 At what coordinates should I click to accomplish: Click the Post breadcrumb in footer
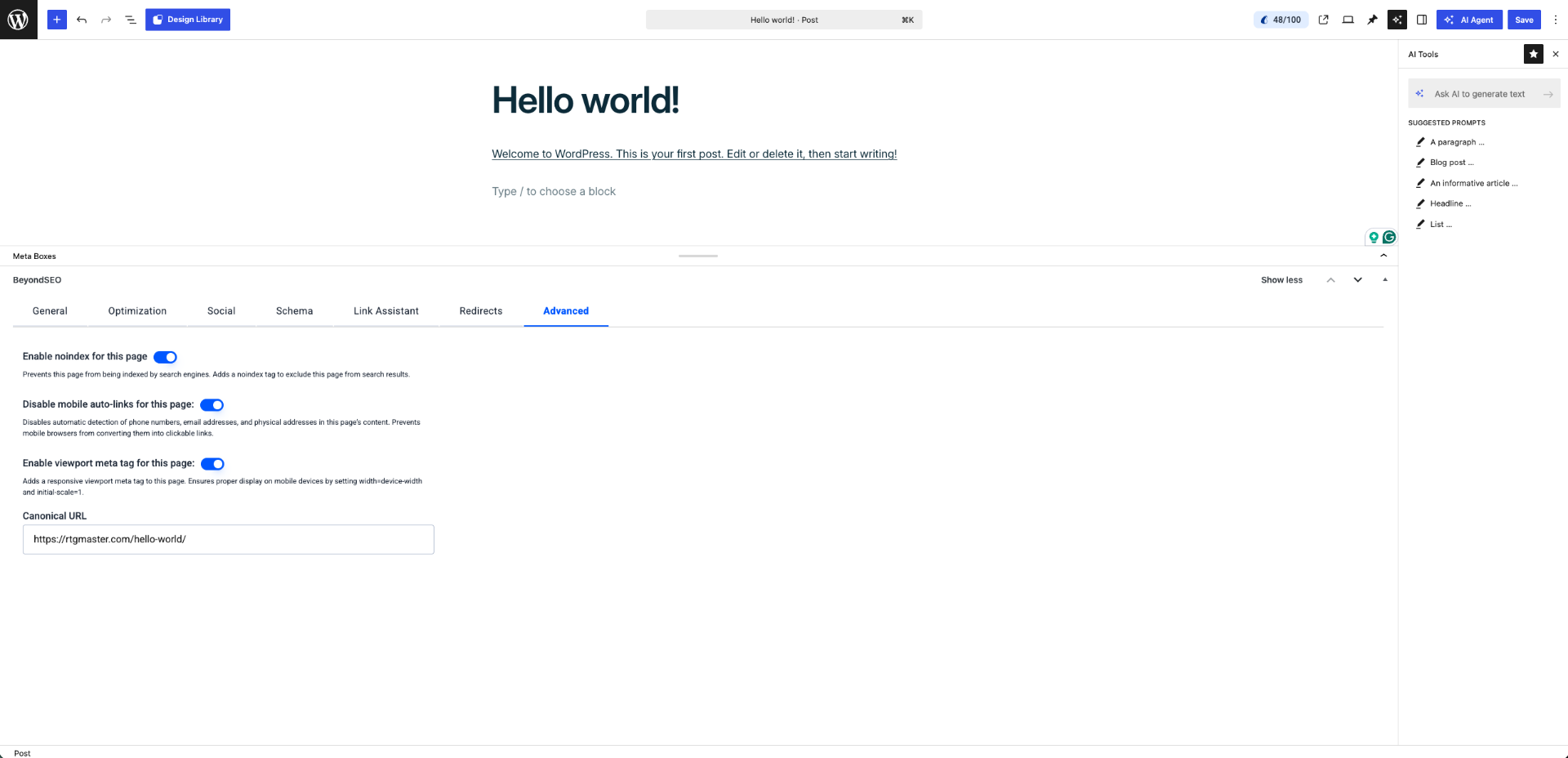coord(22,753)
